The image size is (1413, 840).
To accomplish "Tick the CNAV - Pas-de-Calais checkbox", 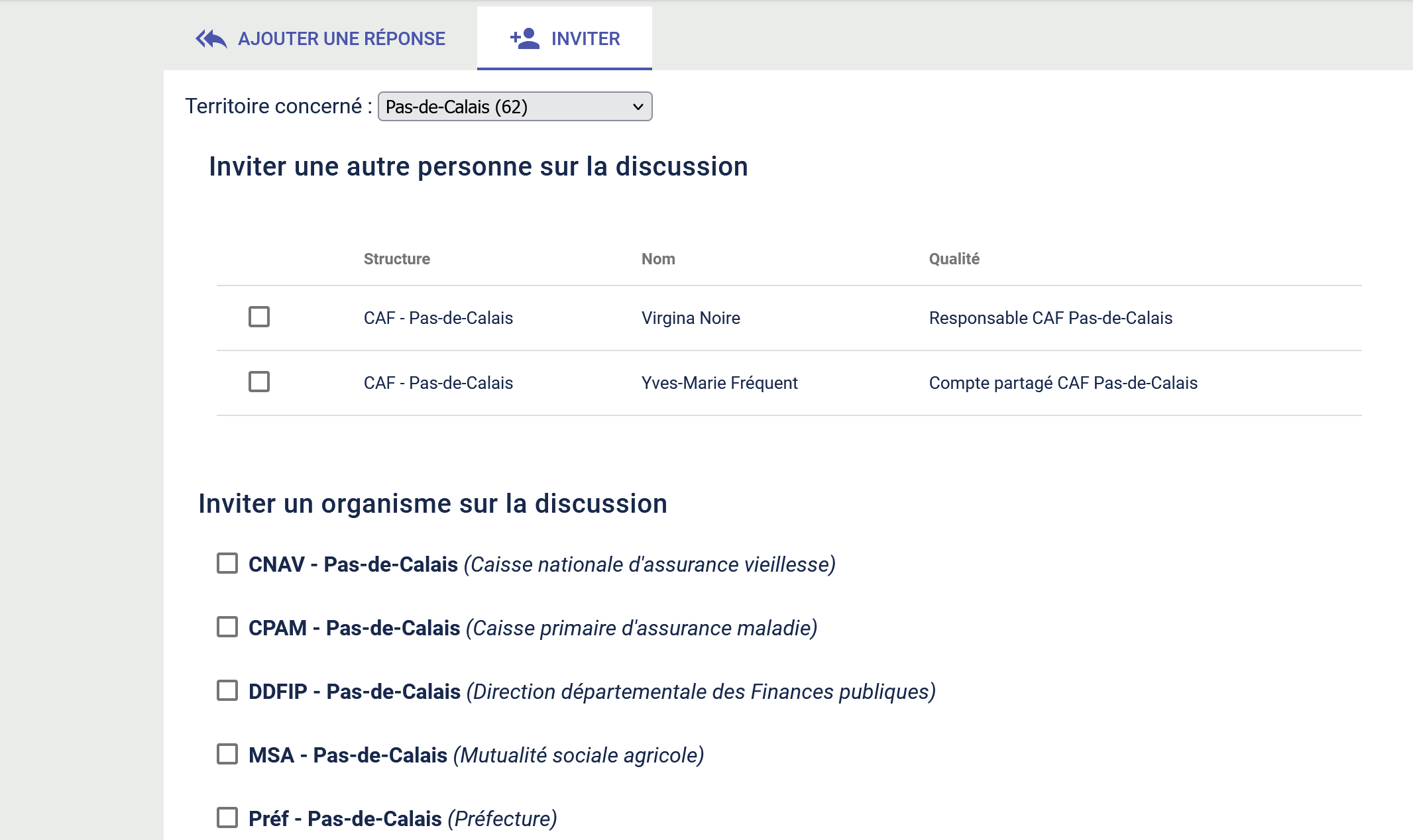I will click(227, 564).
